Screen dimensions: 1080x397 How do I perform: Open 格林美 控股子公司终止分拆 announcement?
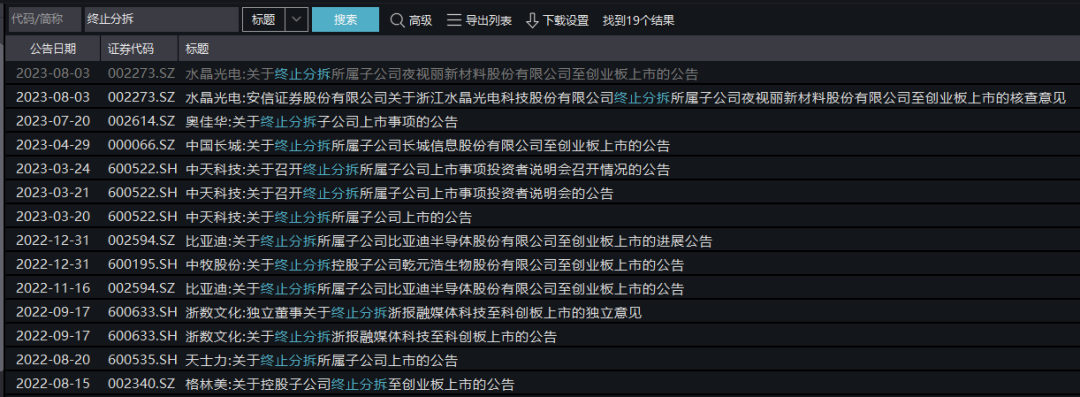pyautogui.click(x=350, y=385)
